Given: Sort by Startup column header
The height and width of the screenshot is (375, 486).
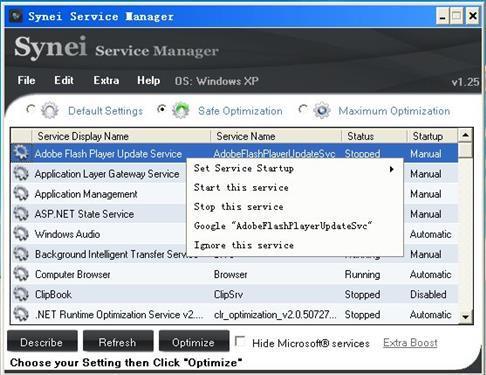Looking at the screenshot, I should 432,136.
